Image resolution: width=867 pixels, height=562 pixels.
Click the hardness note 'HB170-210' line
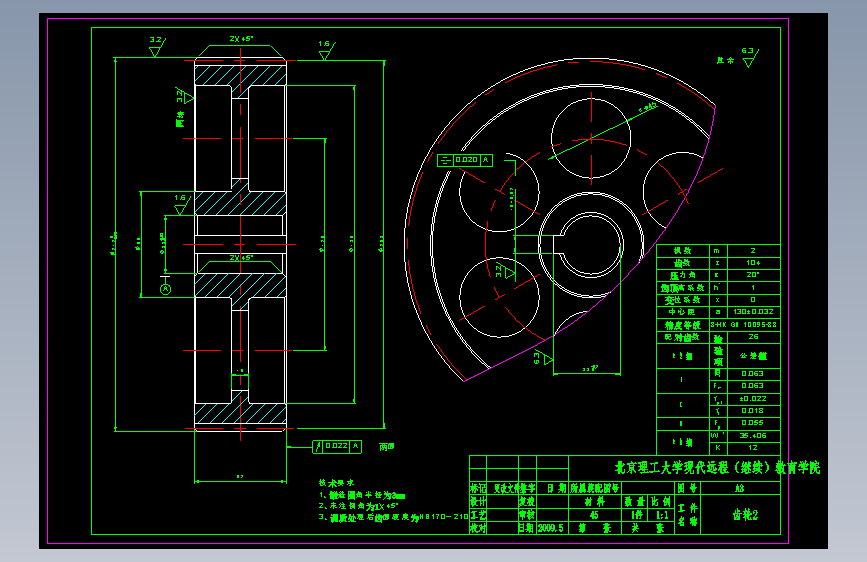click(393, 517)
